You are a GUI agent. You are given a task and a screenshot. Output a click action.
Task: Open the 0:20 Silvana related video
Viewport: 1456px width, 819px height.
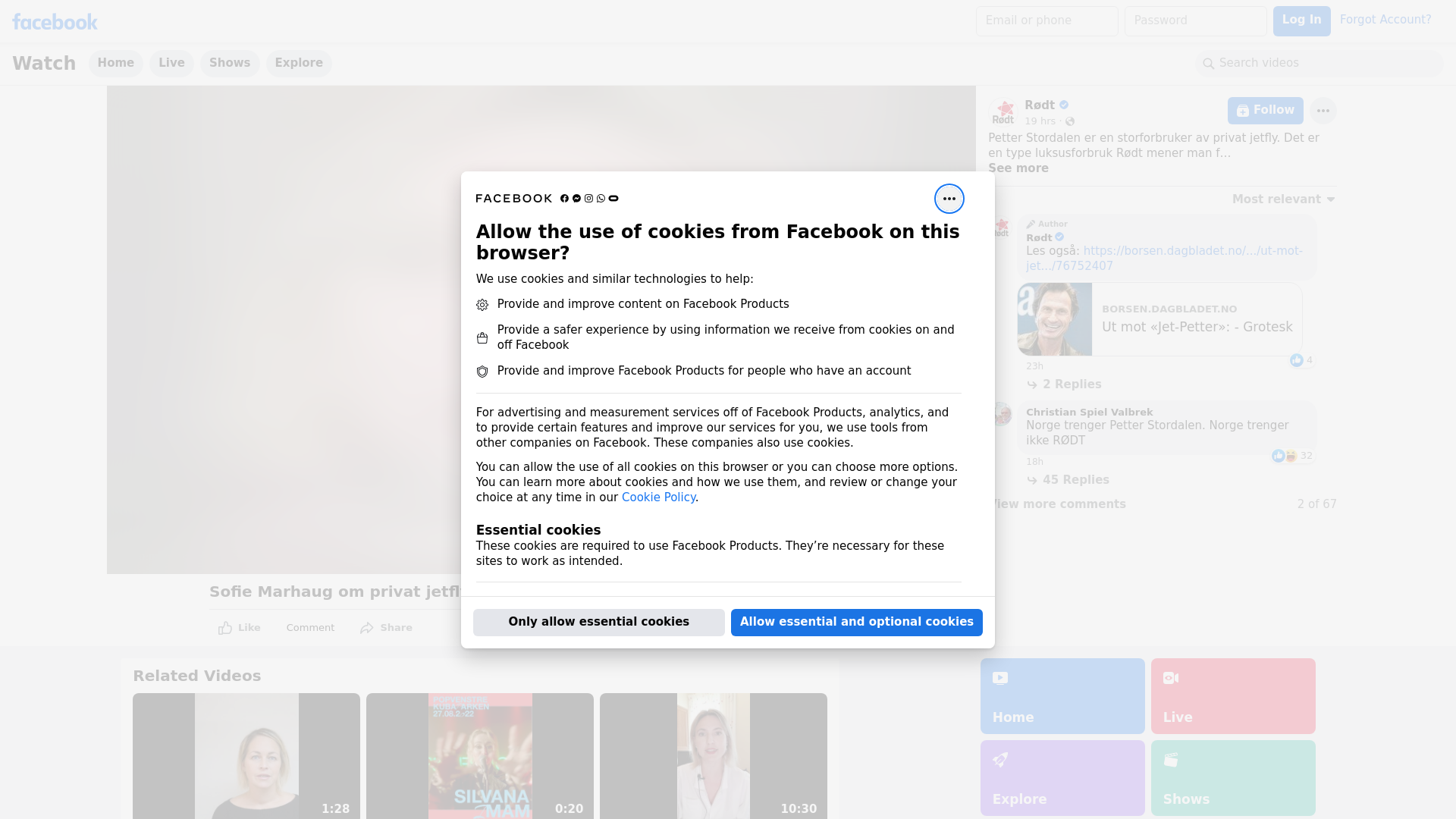click(480, 755)
